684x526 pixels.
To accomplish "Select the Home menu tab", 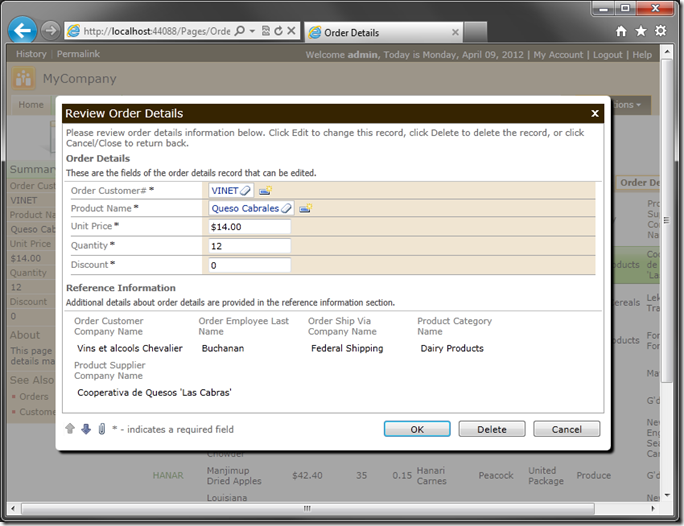I will [x=31, y=105].
